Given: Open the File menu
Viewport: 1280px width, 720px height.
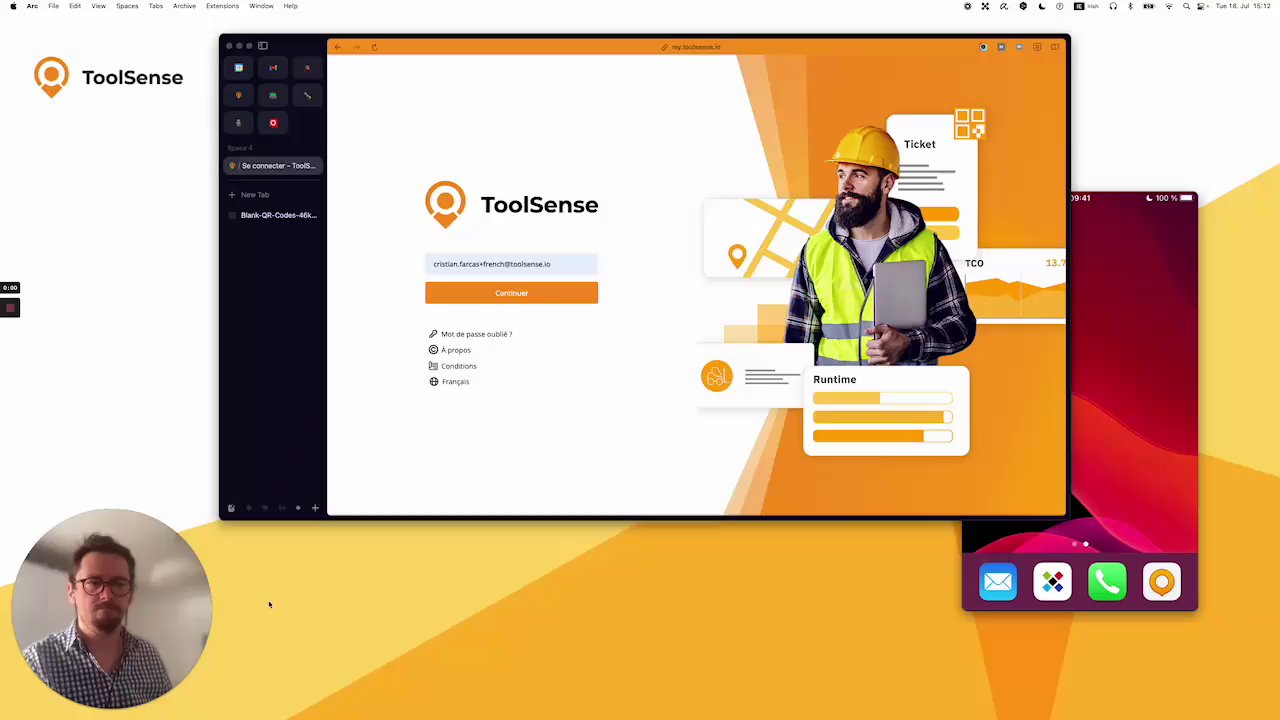Looking at the screenshot, I should [x=53, y=6].
